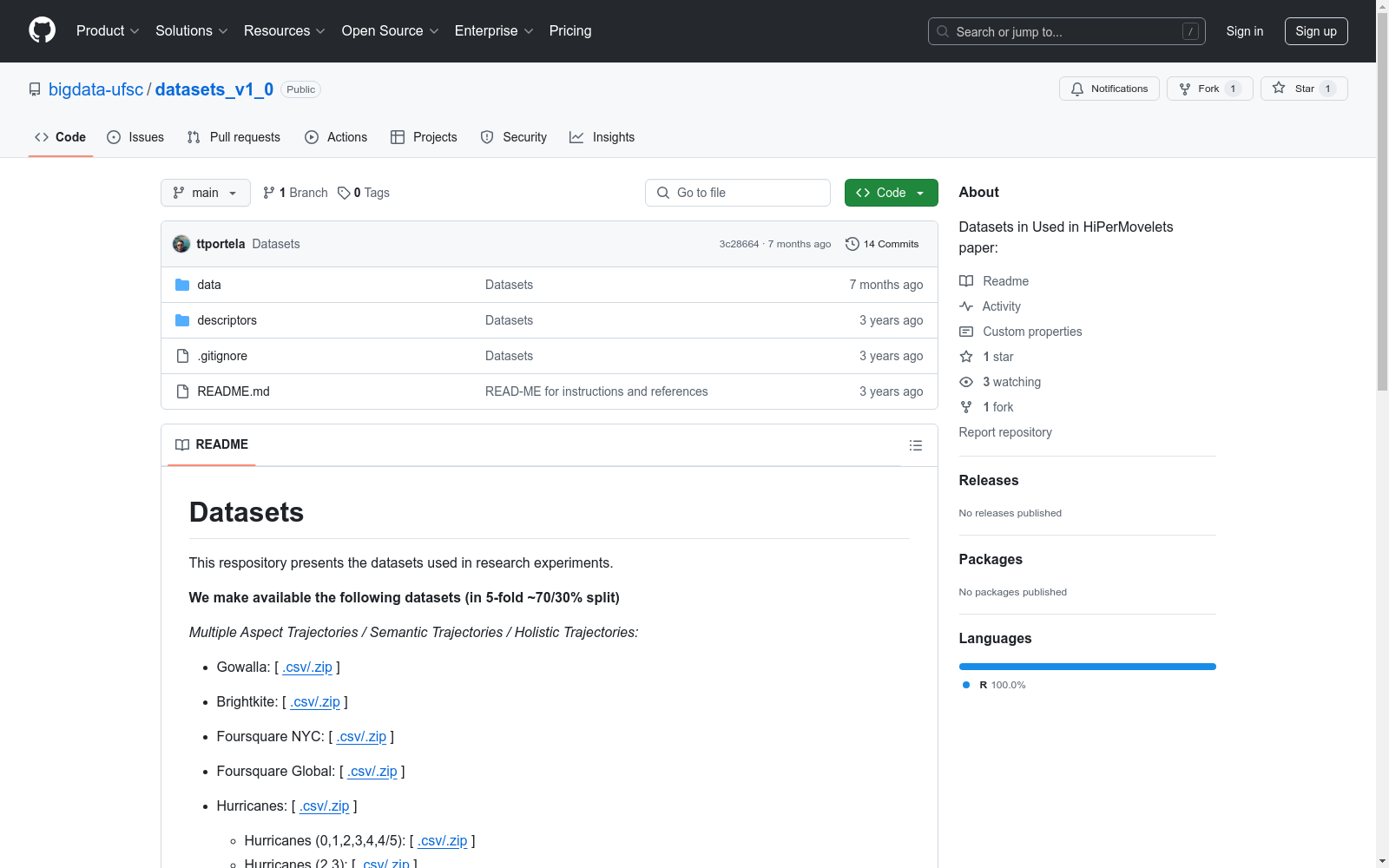The image size is (1389, 868).
Task: Switch to the Security tab
Action: coord(514,137)
